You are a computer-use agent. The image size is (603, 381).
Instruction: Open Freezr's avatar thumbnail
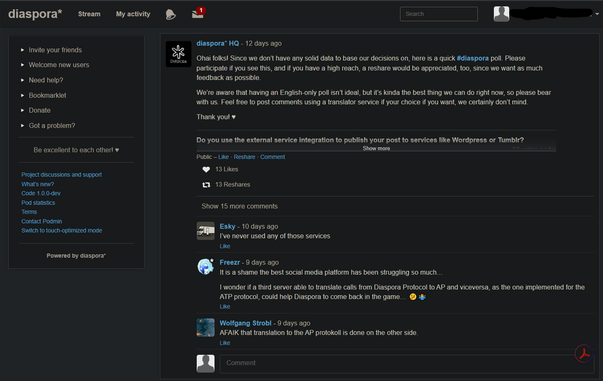point(206,266)
